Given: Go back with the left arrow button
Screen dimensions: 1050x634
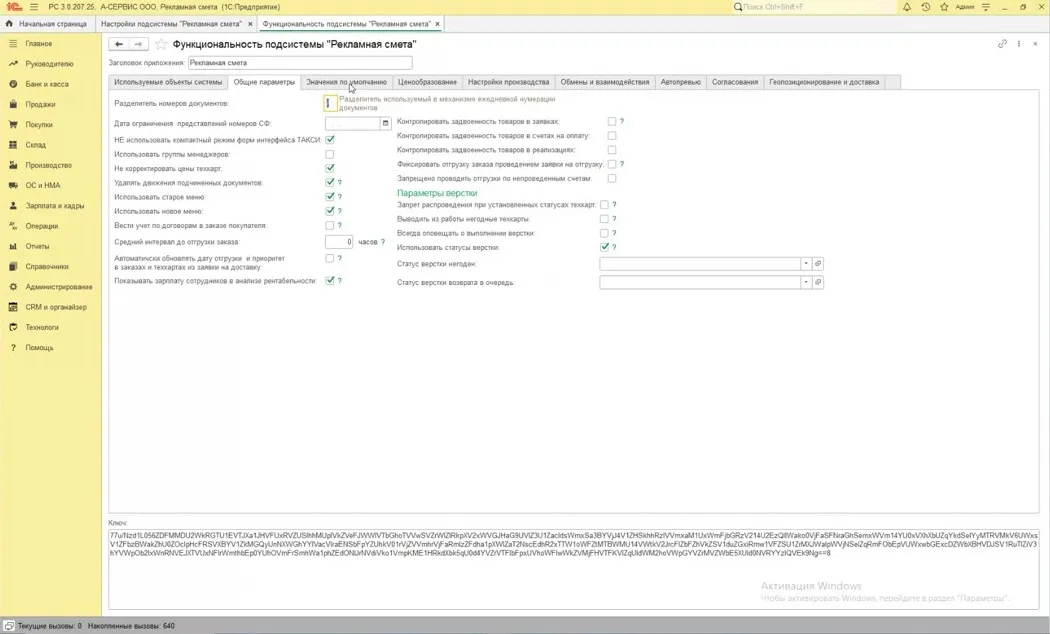Looking at the screenshot, I should (x=119, y=44).
